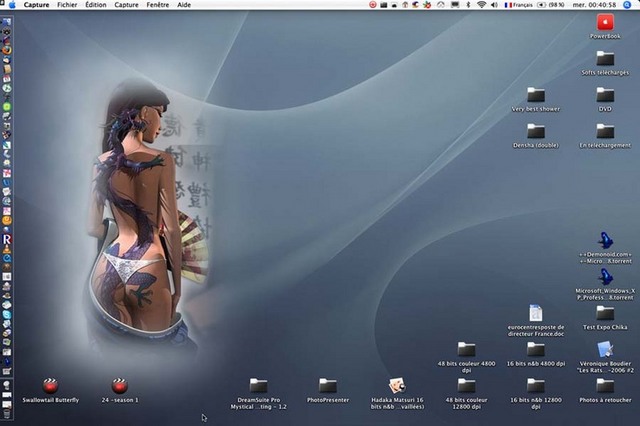The height and width of the screenshot is (426, 640).
Task: Click the clock showing mer. 00:40:58
Action: point(594,5)
